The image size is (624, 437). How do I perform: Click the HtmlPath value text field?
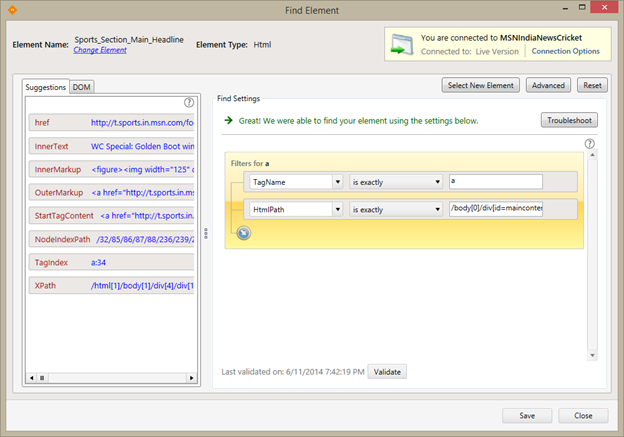(509, 209)
